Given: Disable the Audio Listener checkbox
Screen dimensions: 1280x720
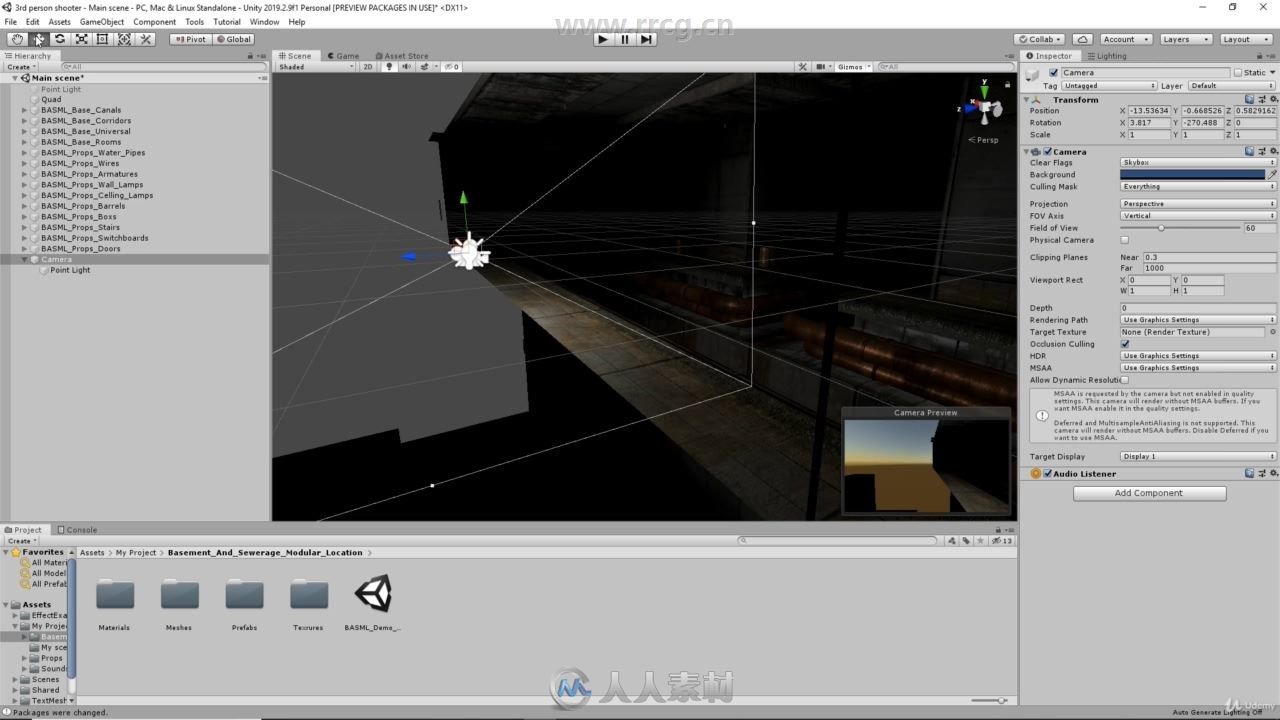Looking at the screenshot, I should pos(1047,474).
